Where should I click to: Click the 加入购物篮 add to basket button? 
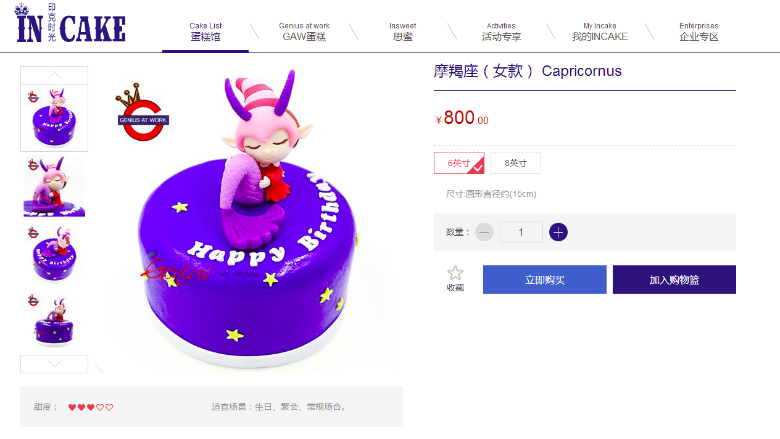pos(674,279)
